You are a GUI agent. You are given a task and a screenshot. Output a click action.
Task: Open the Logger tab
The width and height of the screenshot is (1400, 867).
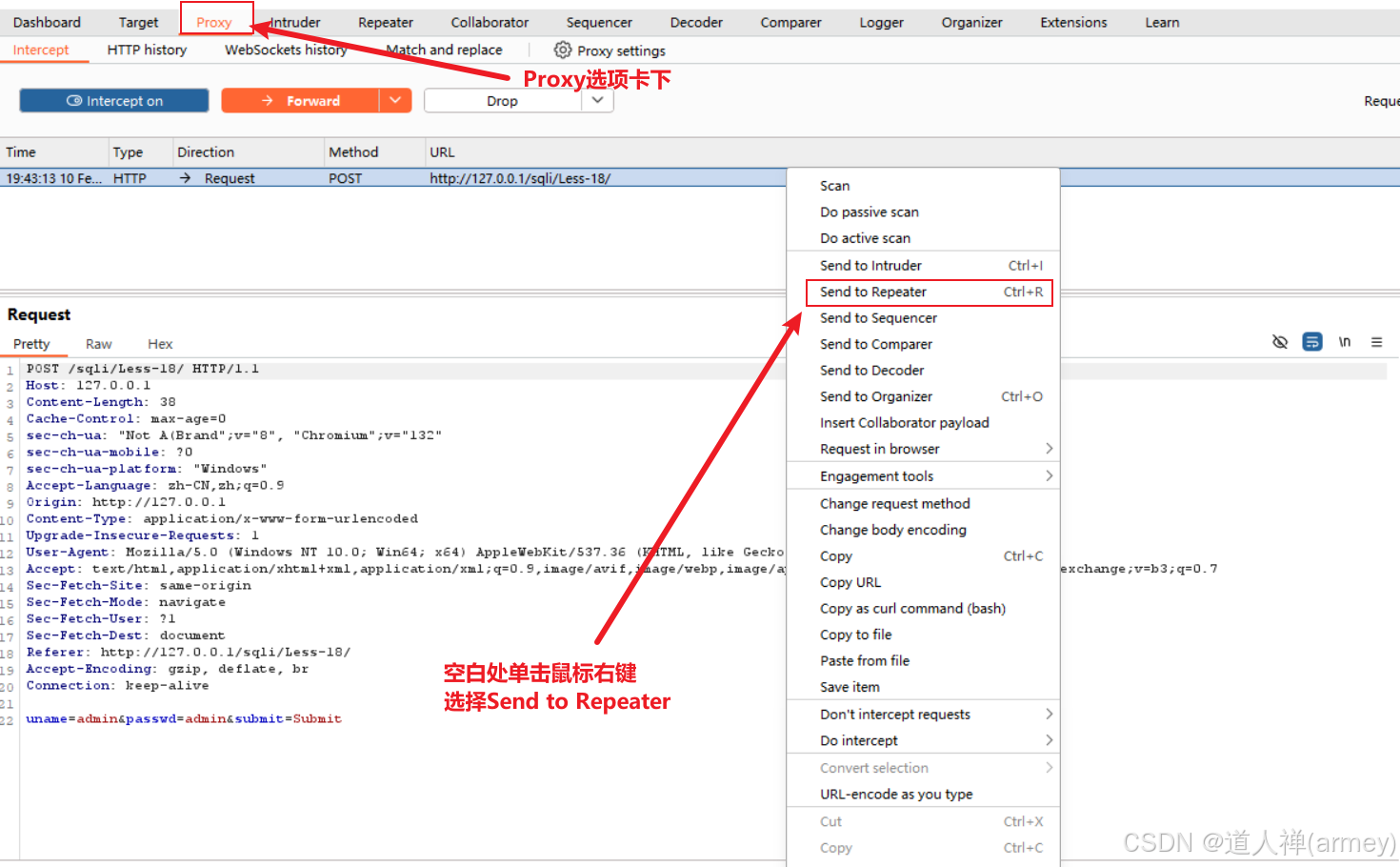point(881,22)
